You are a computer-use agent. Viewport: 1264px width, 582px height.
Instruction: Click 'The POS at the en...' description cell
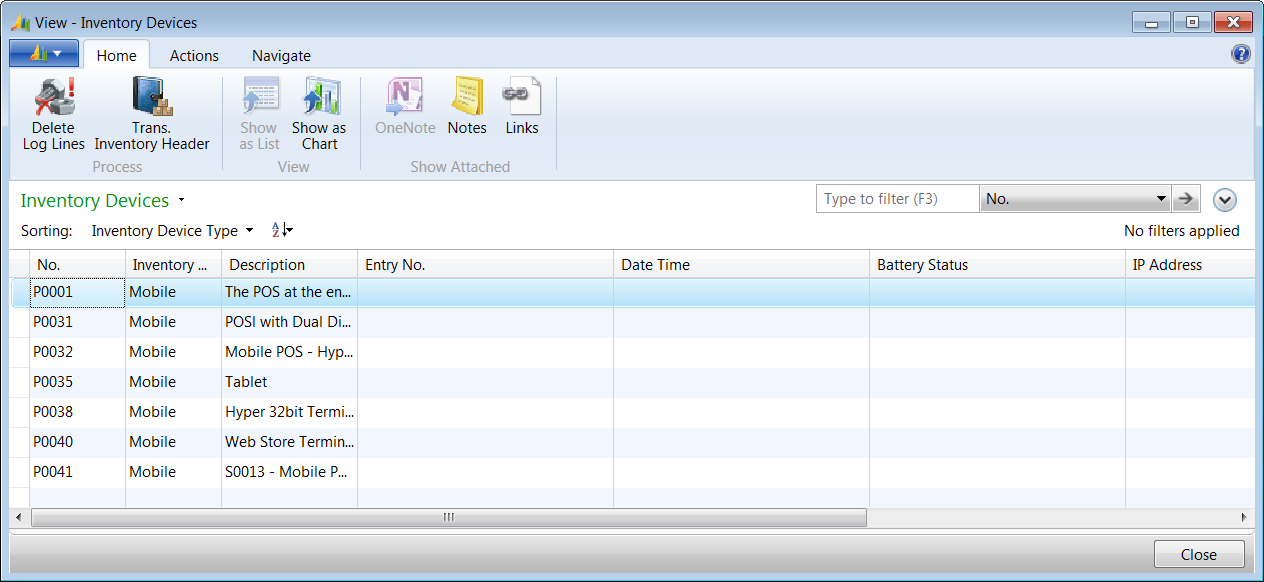click(289, 292)
